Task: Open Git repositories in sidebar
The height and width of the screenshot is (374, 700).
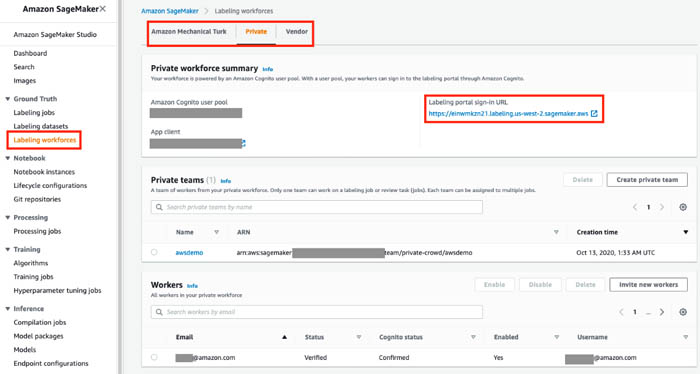Action: point(37,199)
